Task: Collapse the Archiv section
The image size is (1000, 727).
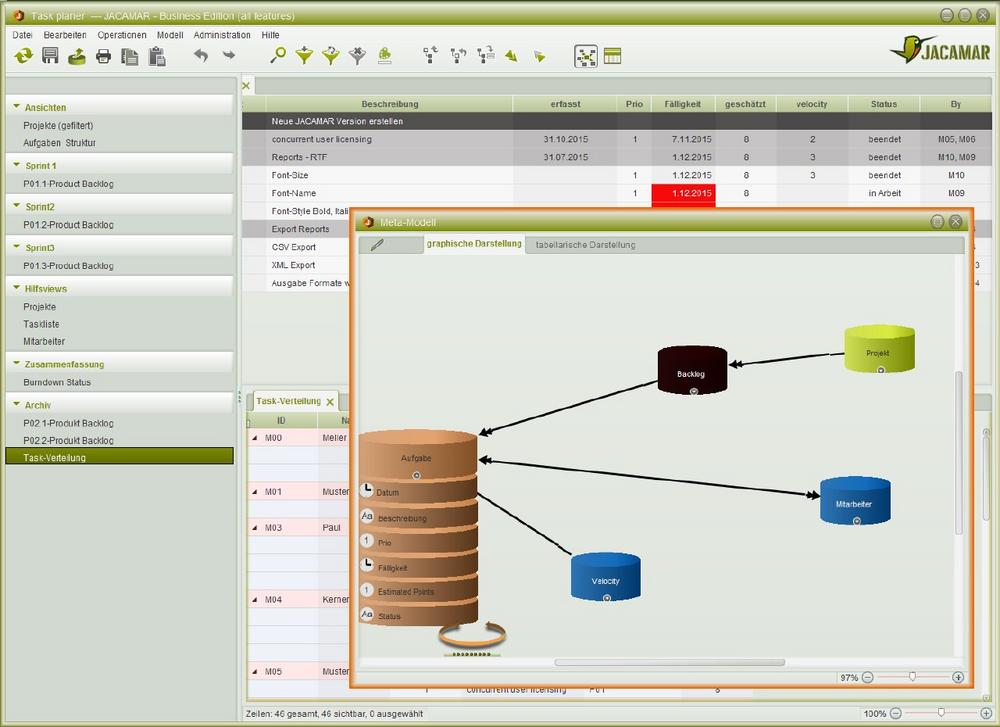Action: tap(17, 404)
